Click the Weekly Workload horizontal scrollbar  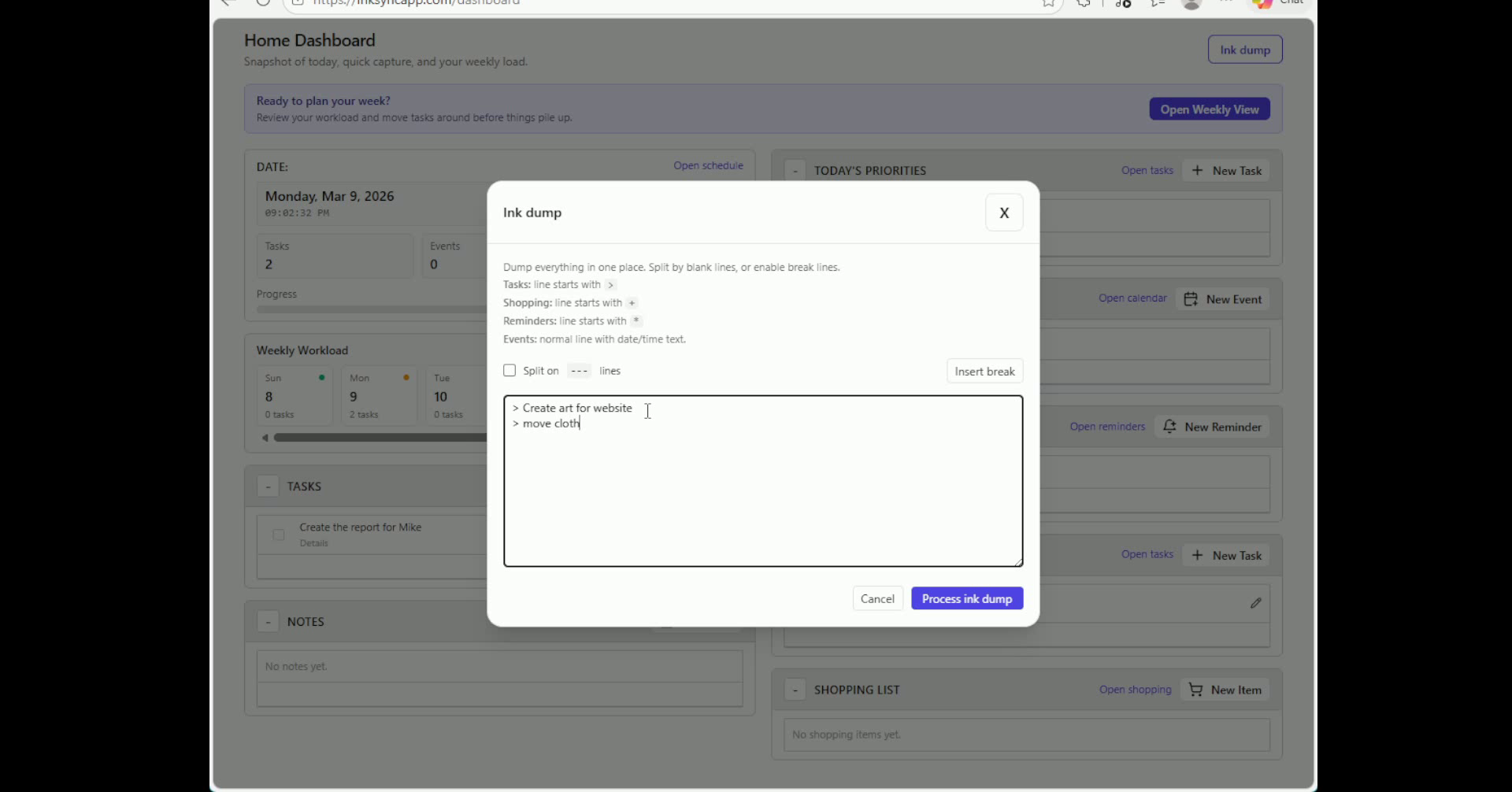click(380, 438)
